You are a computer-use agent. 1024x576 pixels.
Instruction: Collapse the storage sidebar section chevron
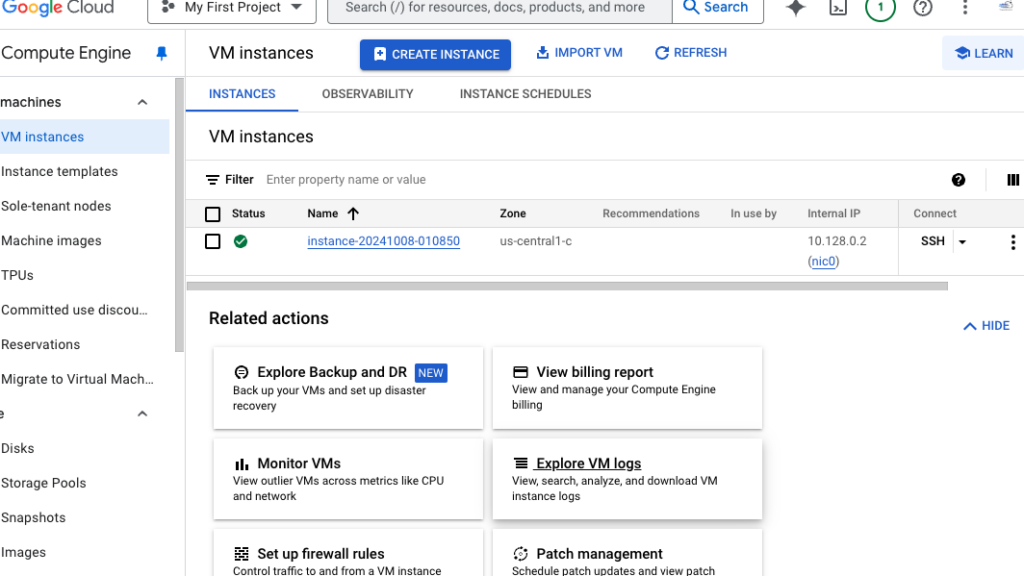tap(142, 414)
